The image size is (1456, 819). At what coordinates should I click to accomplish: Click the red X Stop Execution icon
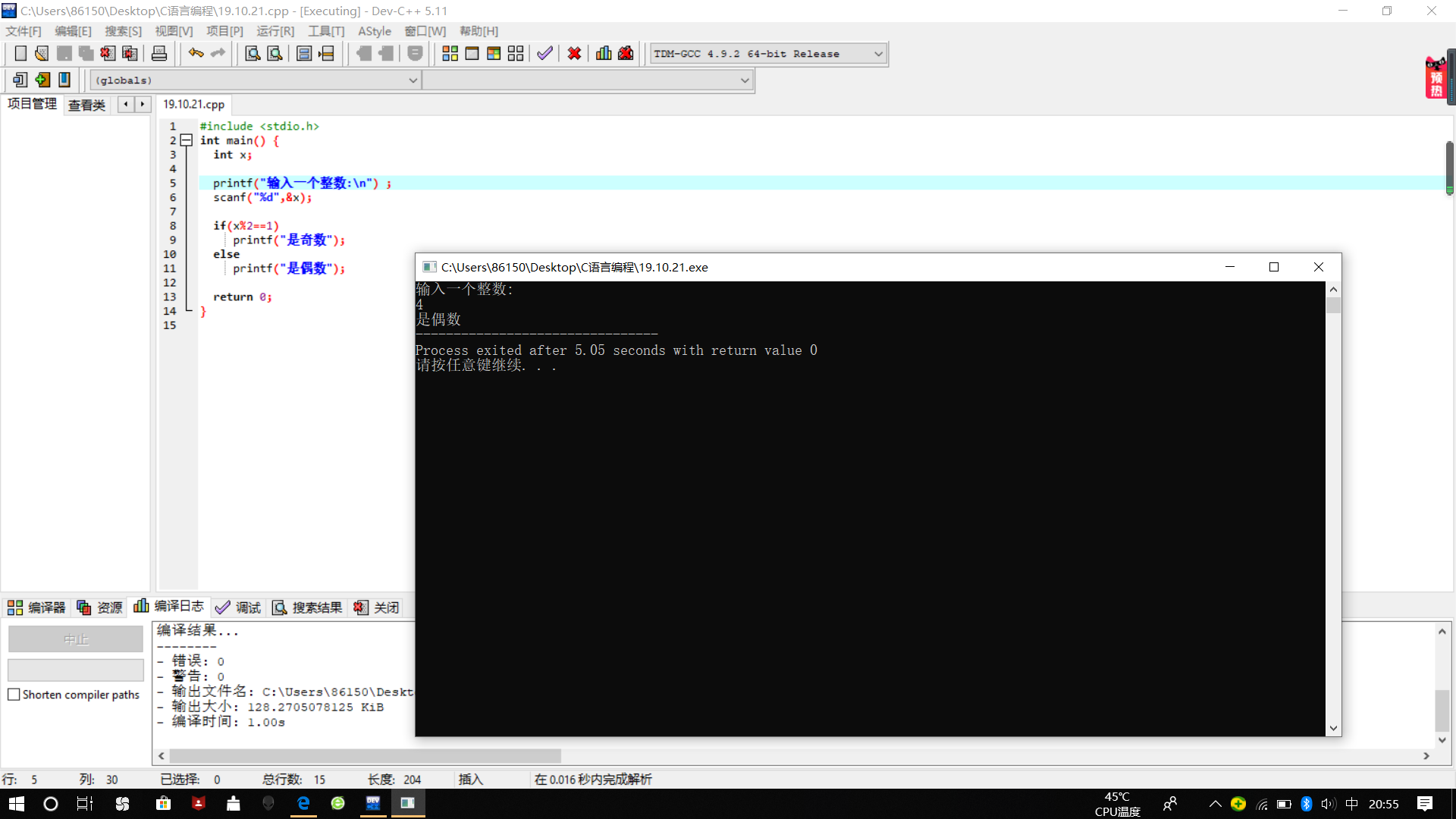(x=574, y=53)
